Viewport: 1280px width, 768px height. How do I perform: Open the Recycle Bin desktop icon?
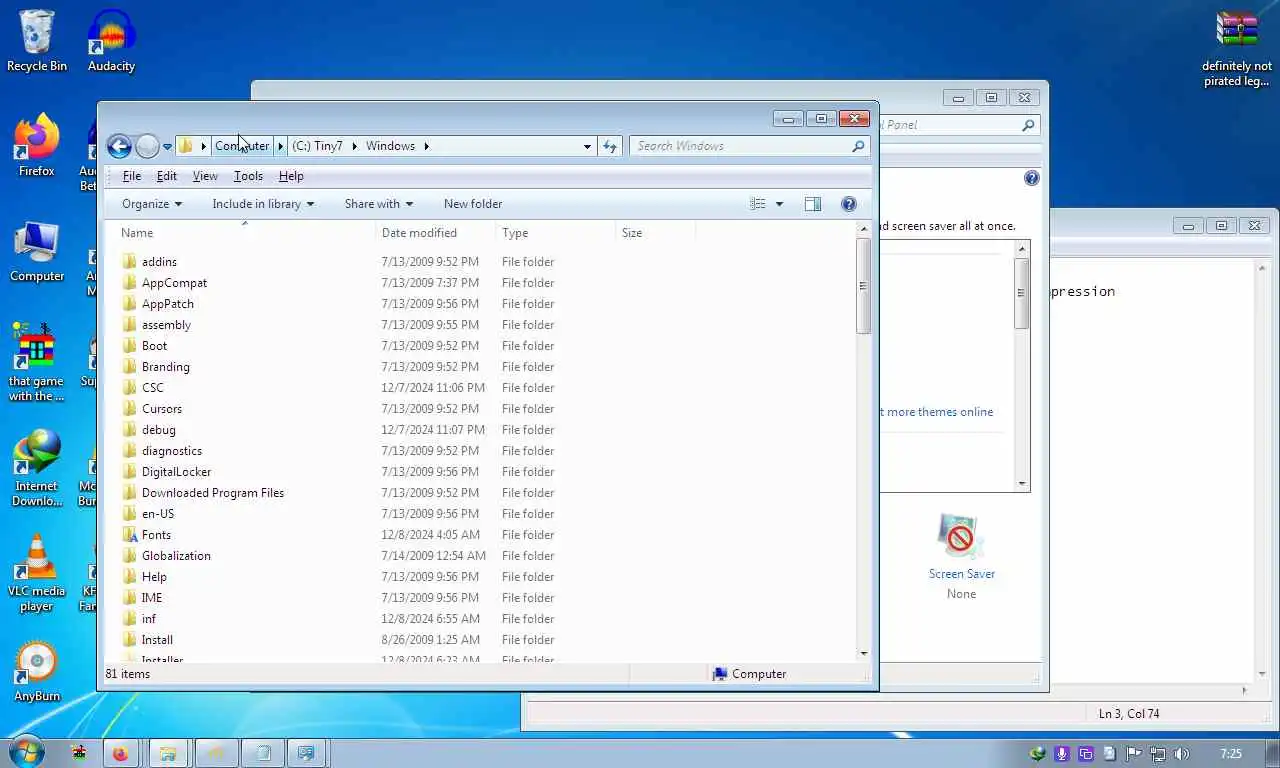[x=37, y=40]
